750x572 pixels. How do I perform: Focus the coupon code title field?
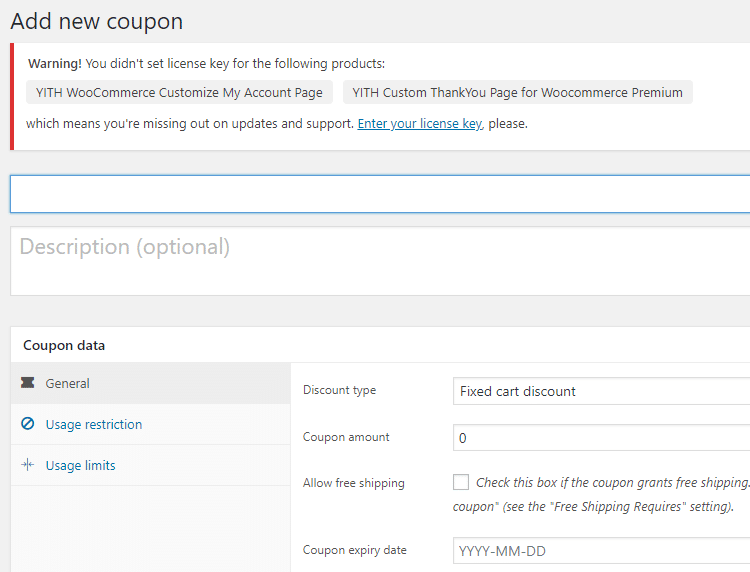[380, 194]
